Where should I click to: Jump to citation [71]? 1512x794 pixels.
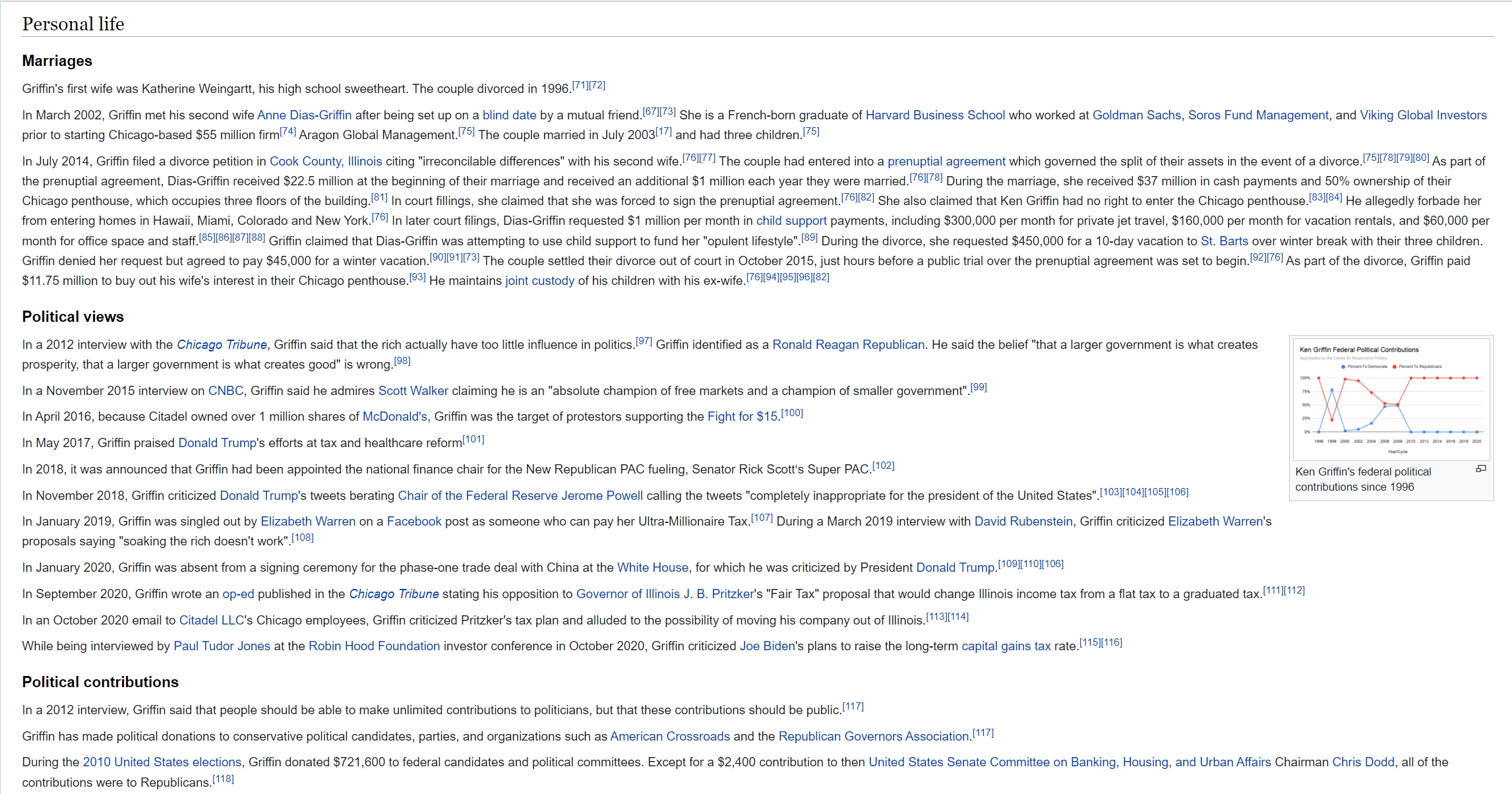click(580, 85)
